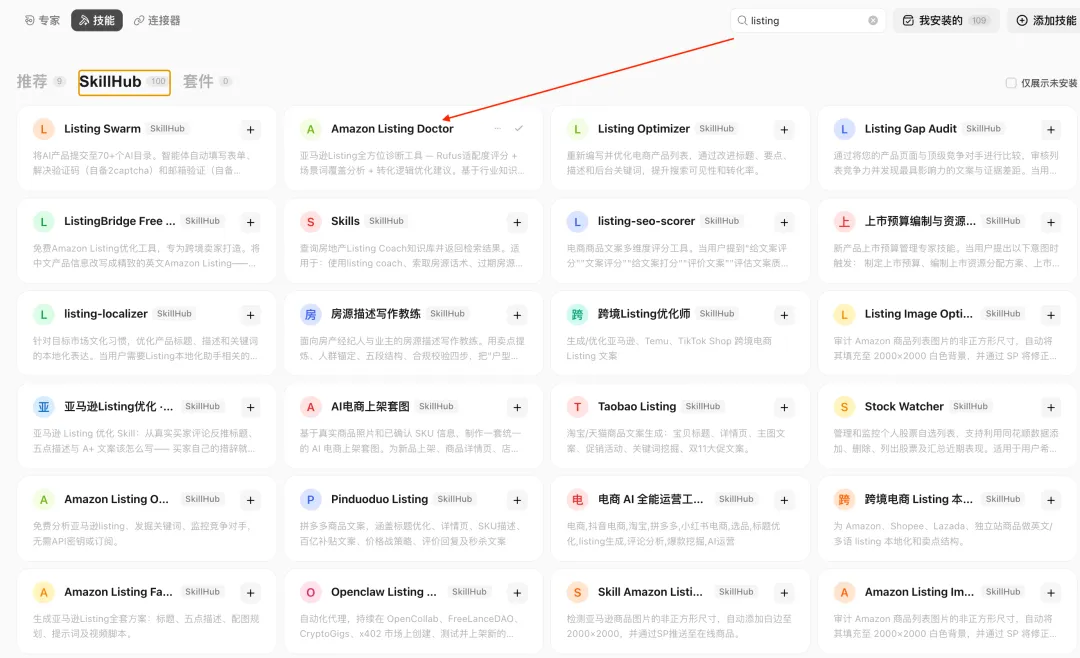
Task: Add the Taobao Listing skill
Action: (x=784, y=407)
